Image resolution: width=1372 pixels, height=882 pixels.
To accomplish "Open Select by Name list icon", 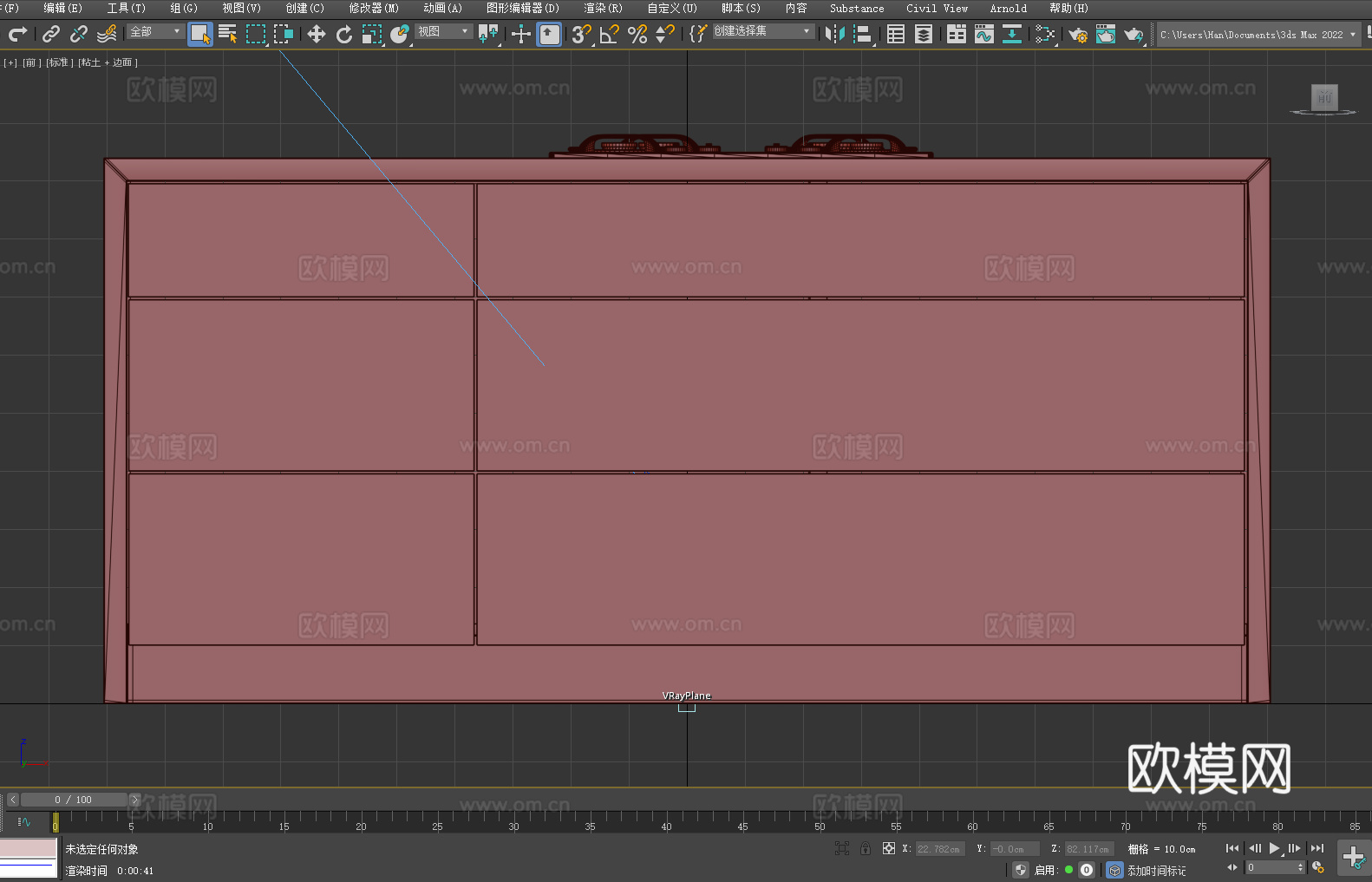I will click(228, 34).
